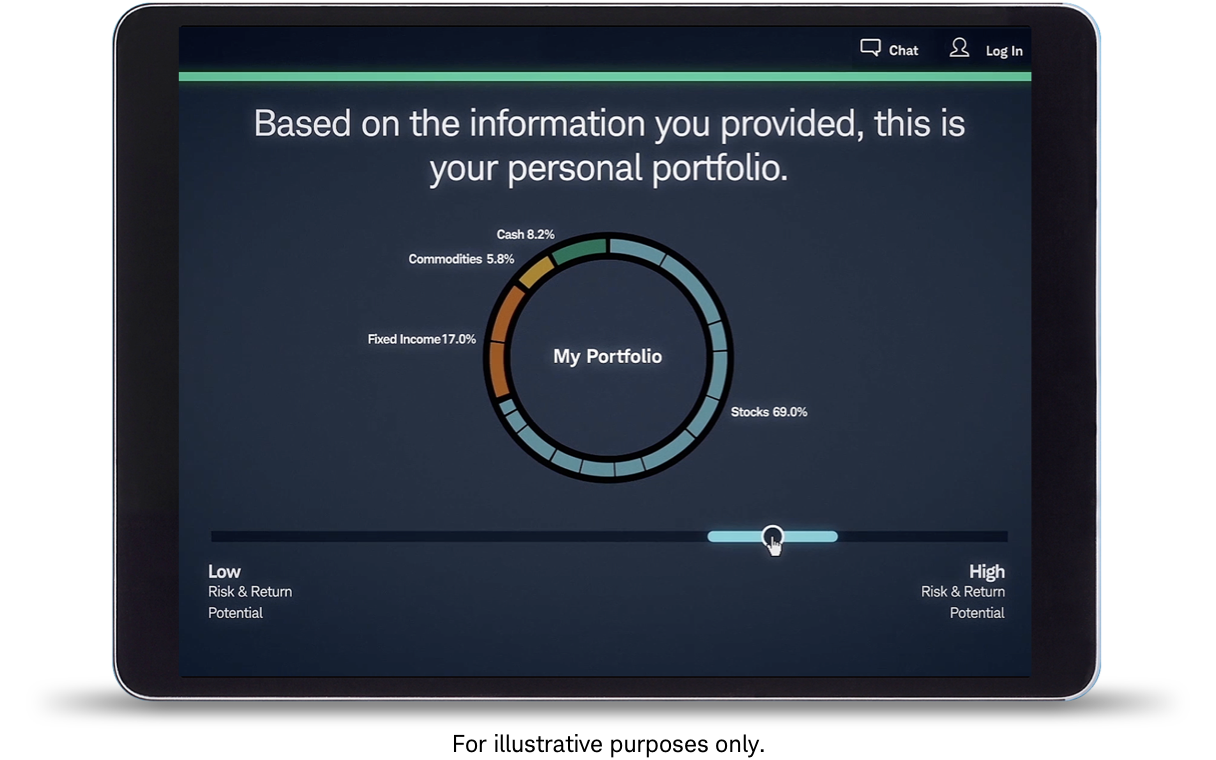The image size is (1216, 760).
Task: Click the High Risk & Return Potential label
Action: (963, 592)
